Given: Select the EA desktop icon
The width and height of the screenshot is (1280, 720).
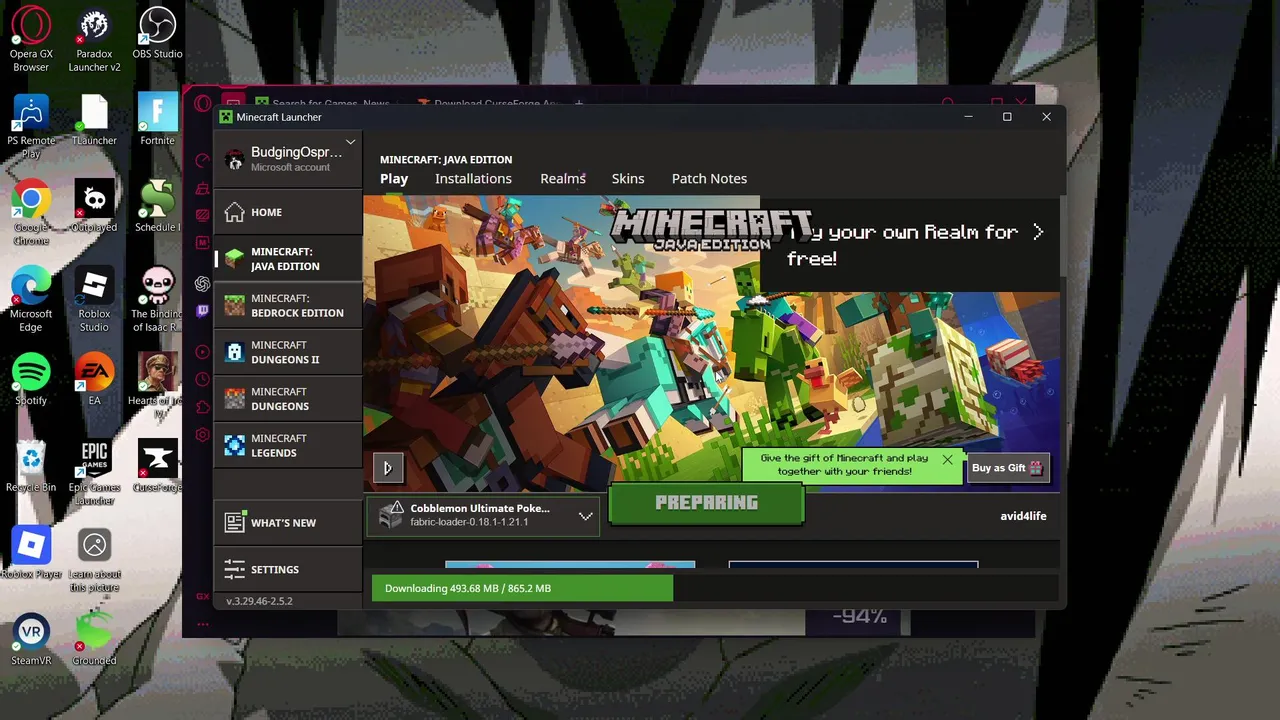Looking at the screenshot, I should coord(94,380).
